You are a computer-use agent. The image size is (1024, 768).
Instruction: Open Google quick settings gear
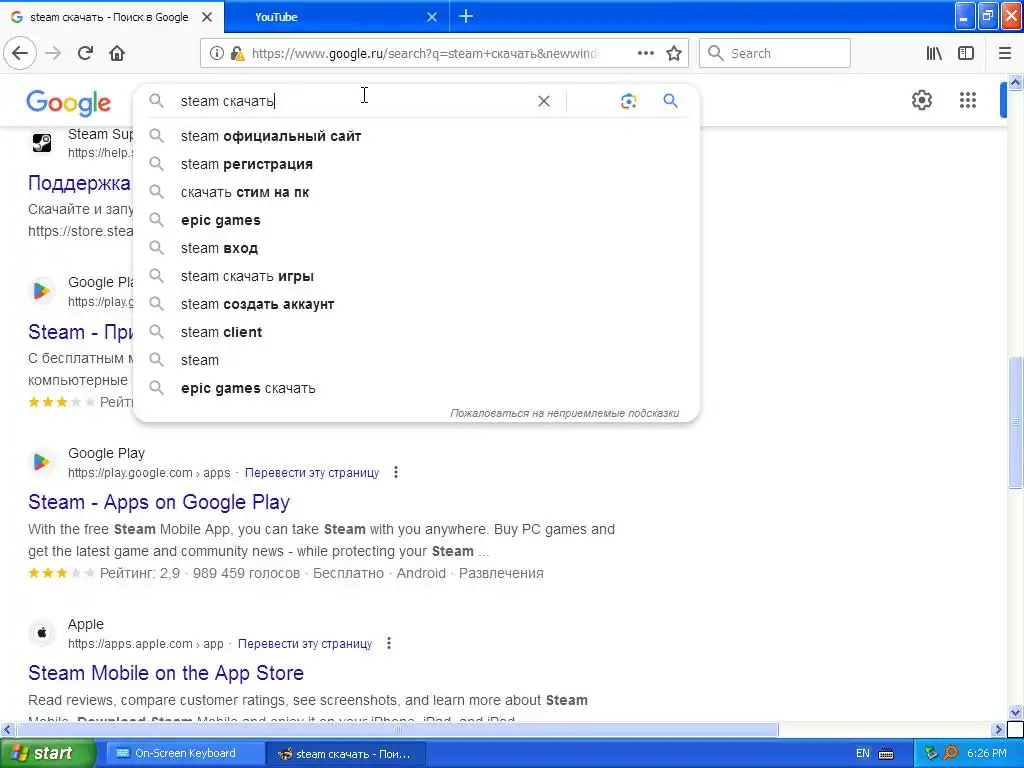tap(921, 100)
